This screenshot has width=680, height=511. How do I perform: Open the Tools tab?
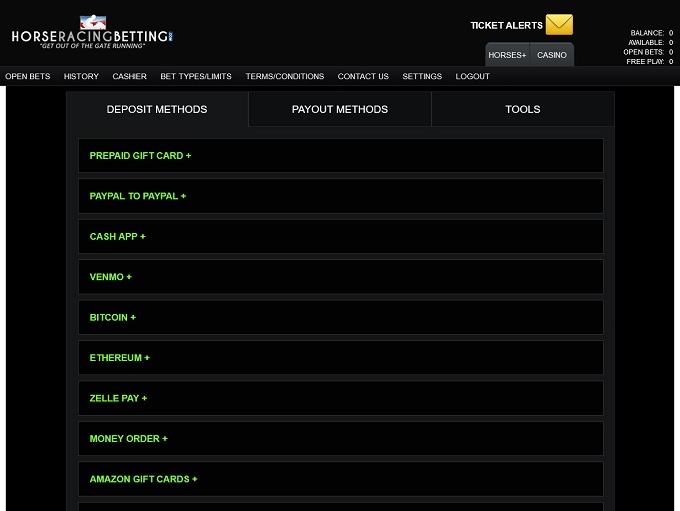(522, 109)
